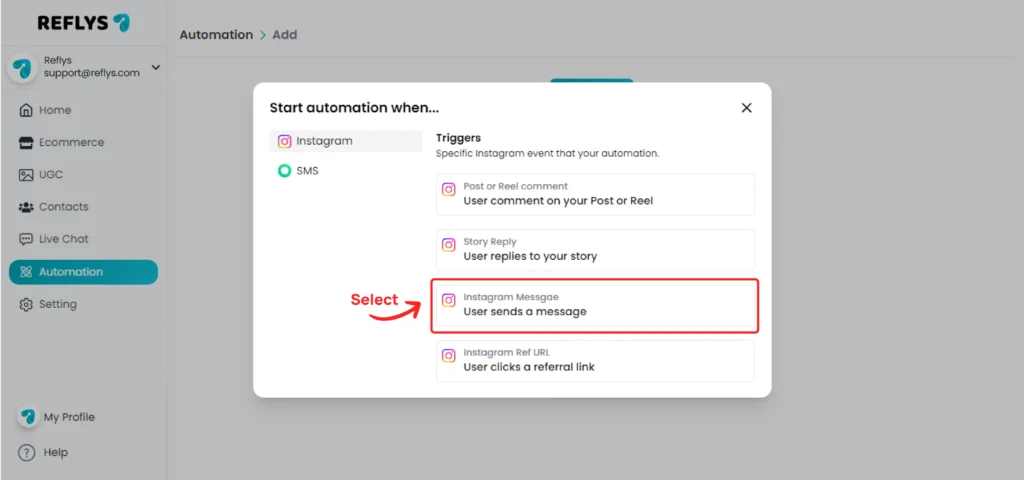Select the Instagram channel tab
The image size is (1024, 480).
[x=346, y=141]
